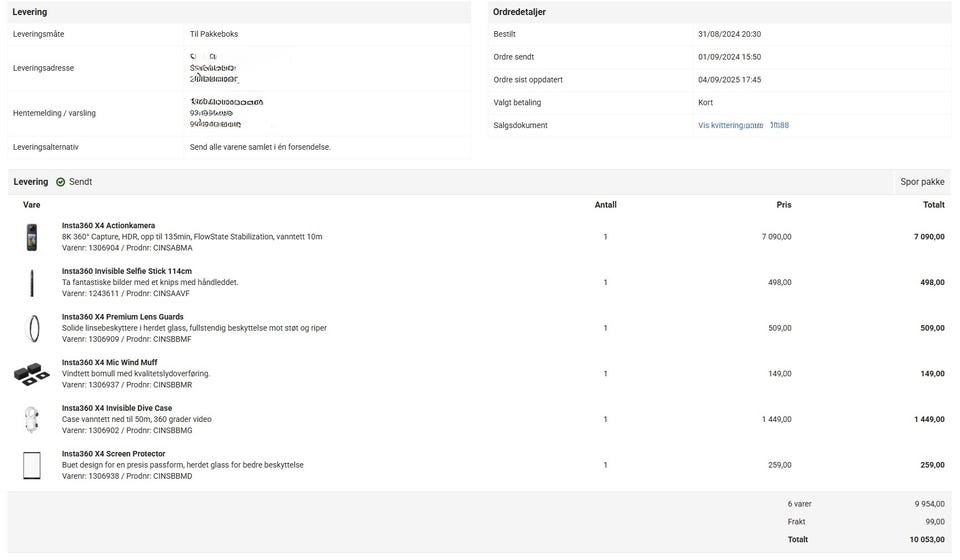
Task: Select the Til Pakkeboks delivery method text
Action: 214,34
